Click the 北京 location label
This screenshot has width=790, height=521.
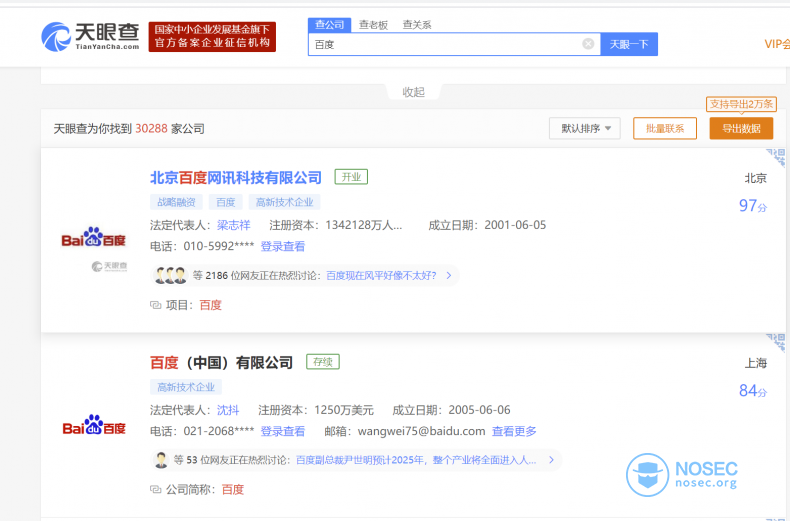(x=756, y=178)
